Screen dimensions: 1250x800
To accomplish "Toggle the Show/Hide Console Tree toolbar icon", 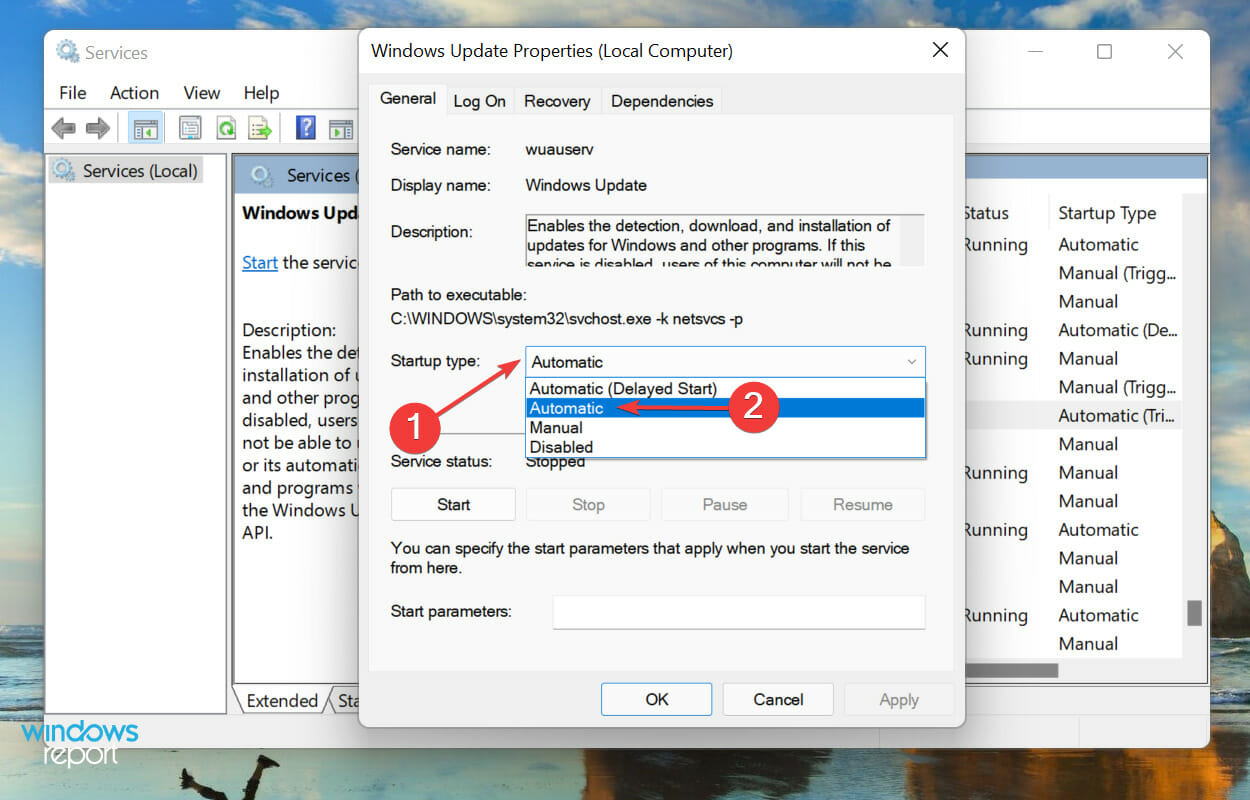I will 145,128.
